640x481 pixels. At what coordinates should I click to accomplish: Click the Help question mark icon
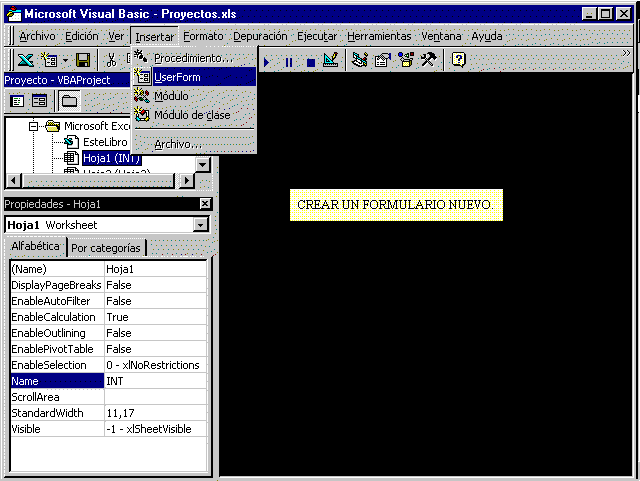coord(459,60)
